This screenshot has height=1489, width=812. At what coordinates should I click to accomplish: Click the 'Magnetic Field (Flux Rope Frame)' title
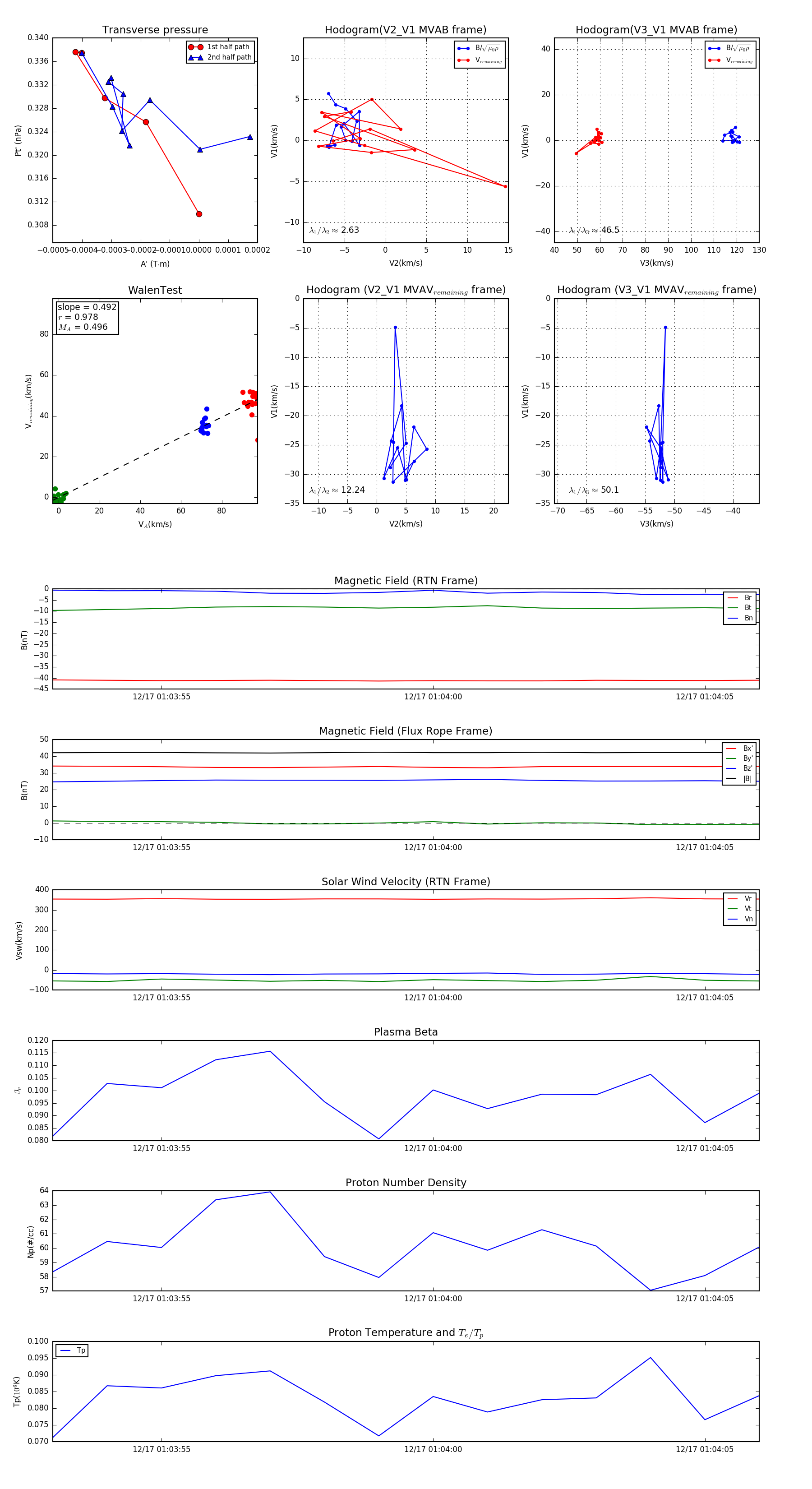tap(406, 731)
